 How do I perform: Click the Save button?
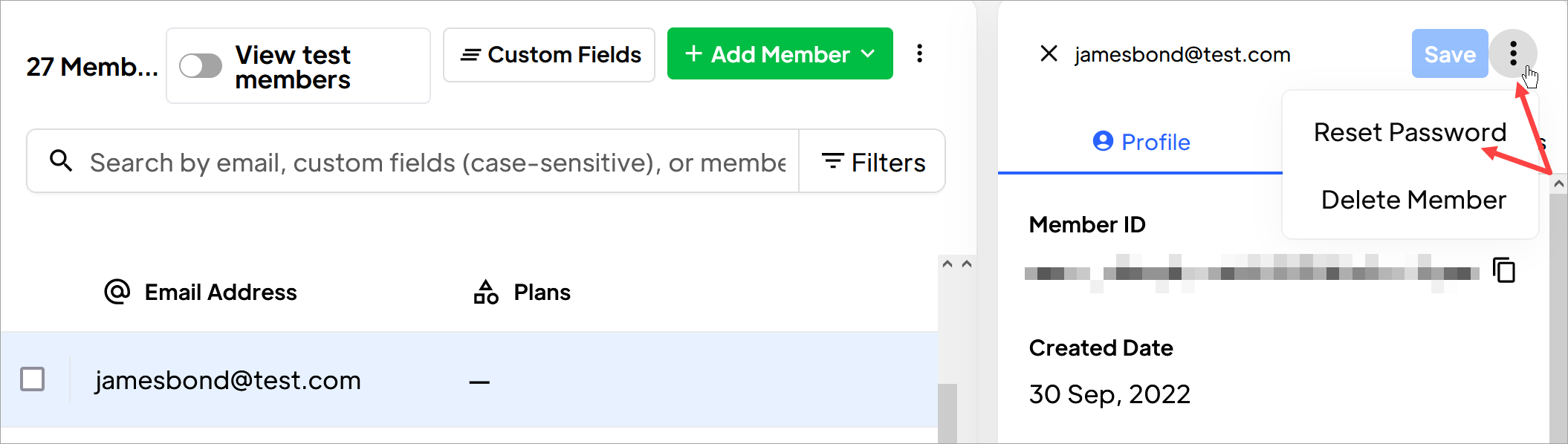tap(1450, 53)
